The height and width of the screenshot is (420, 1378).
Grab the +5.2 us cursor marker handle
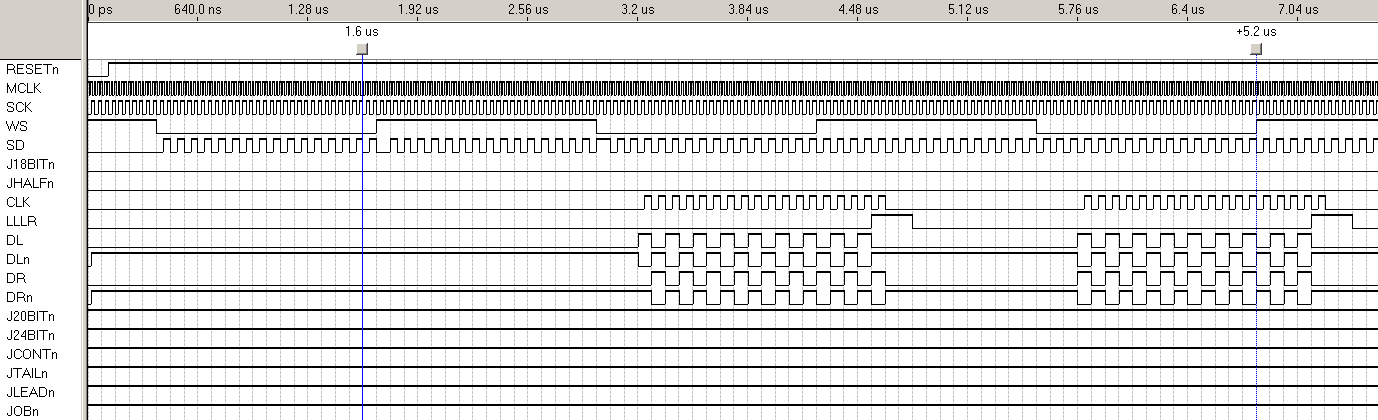coord(1256,48)
